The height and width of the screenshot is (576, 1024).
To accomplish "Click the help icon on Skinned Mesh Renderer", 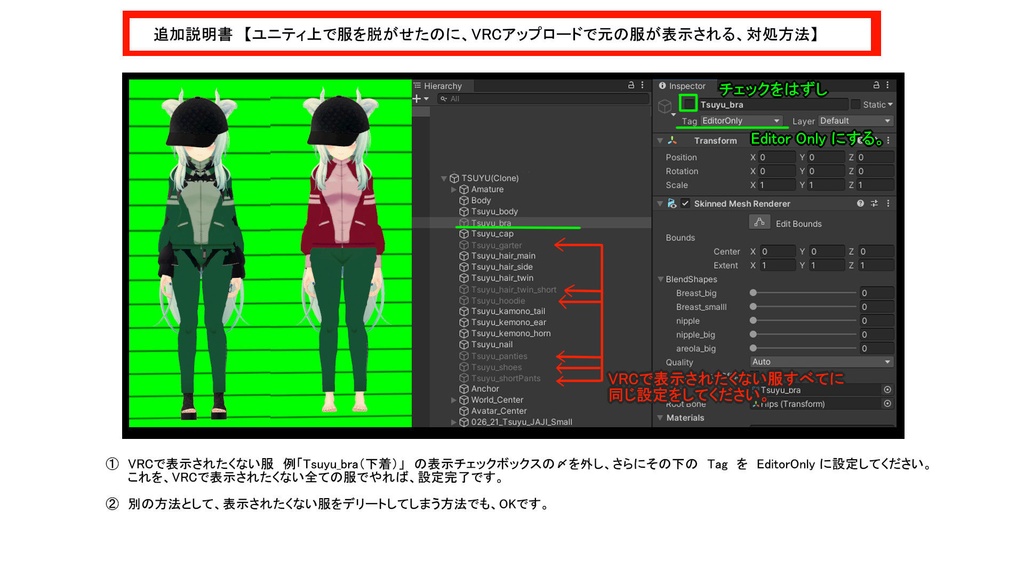I will tap(860, 203).
